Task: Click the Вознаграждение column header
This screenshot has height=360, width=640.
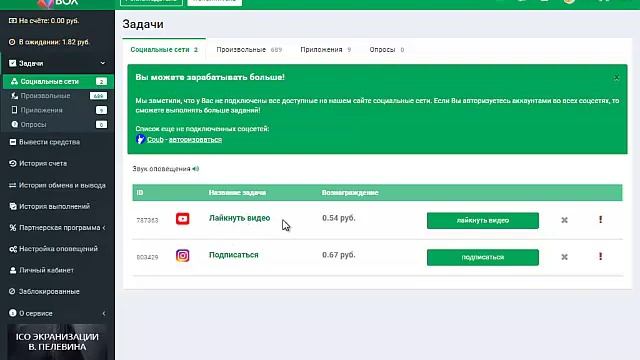Action: click(x=350, y=193)
